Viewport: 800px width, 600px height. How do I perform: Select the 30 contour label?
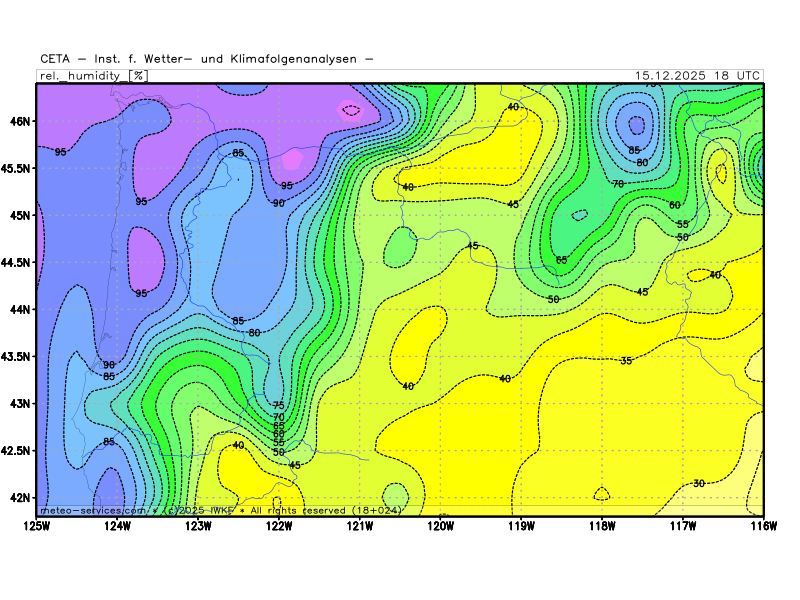click(x=699, y=483)
